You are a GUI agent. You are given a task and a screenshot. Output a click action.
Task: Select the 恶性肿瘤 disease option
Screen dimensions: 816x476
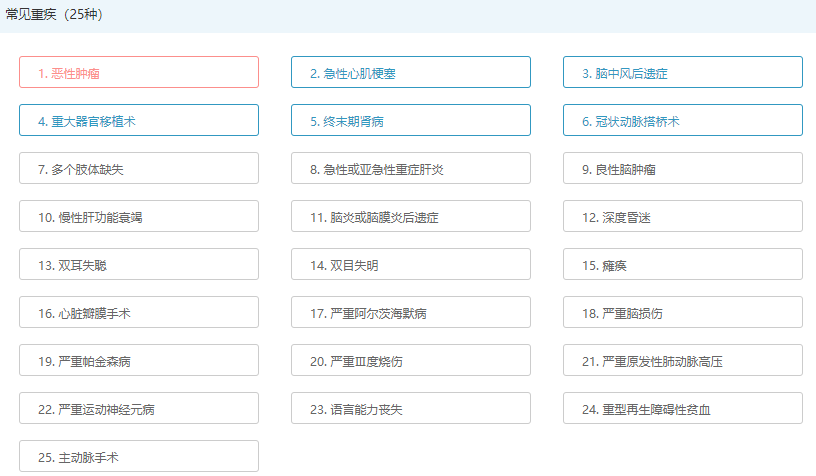click(138, 73)
